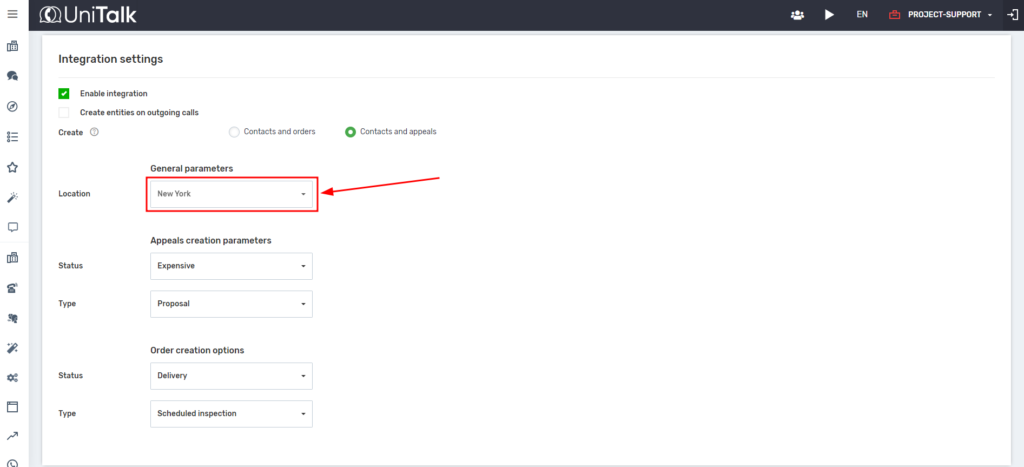Click the trend chart icon in sidebar
Image resolution: width=1024 pixels, height=467 pixels.
(13, 436)
